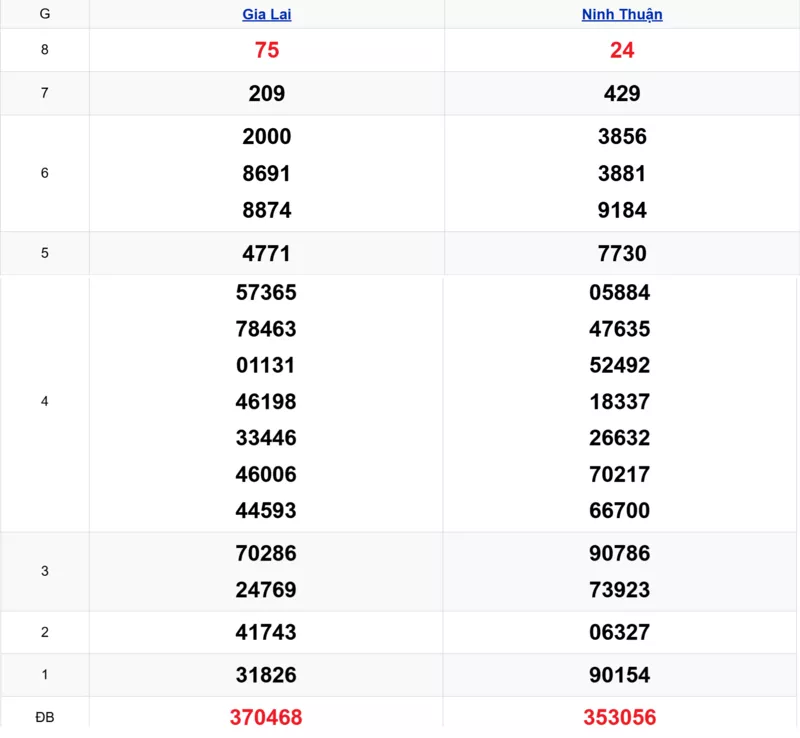
Task: Open the Gia Lai province link
Action: pos(267,14)
